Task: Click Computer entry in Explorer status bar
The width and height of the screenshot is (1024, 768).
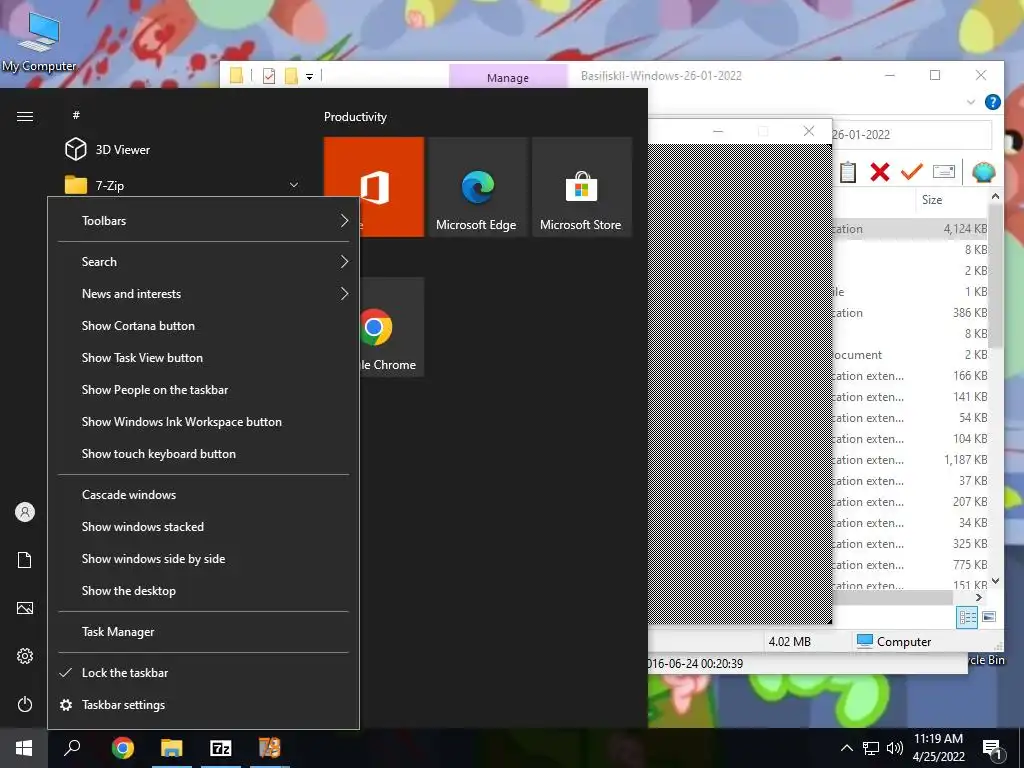Action: (x=893, y=641)
